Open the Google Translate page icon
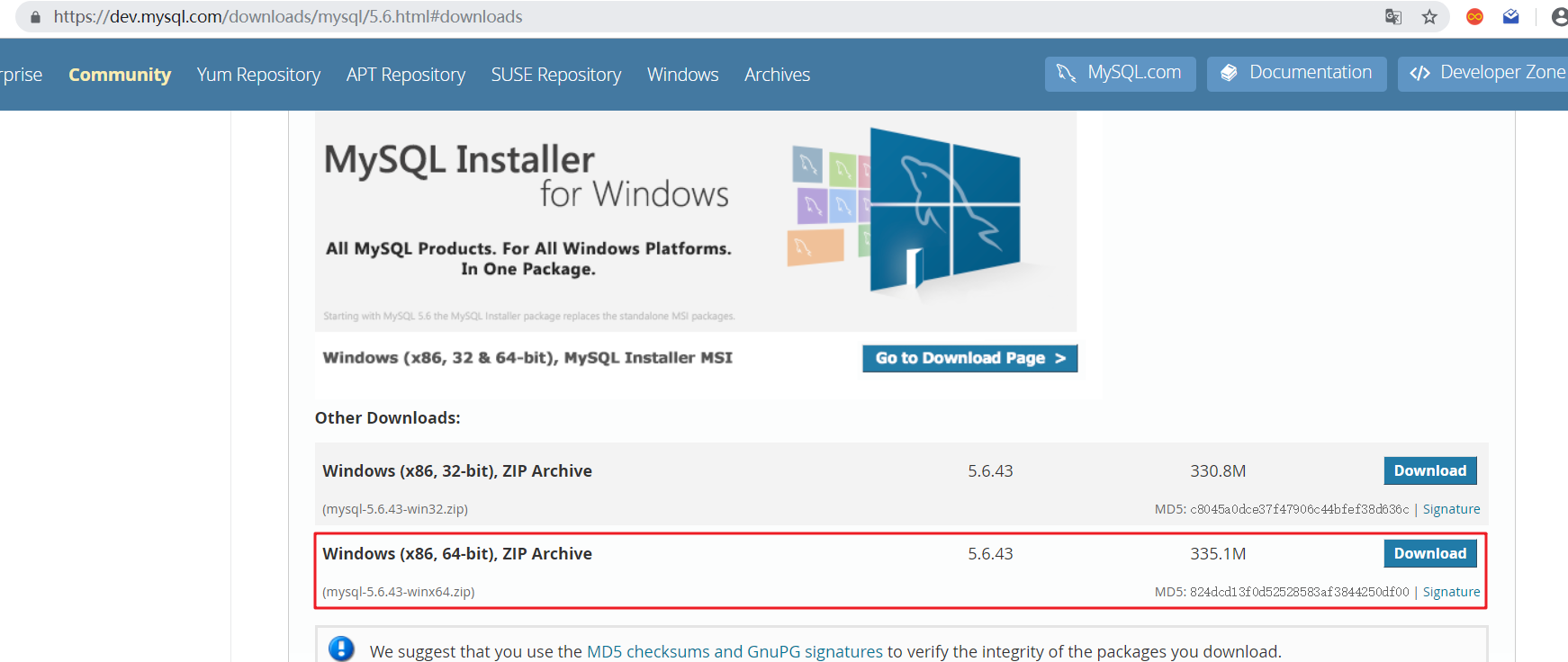The height and width of the screenshot is (662, 1568). (x=1393, y=17)
